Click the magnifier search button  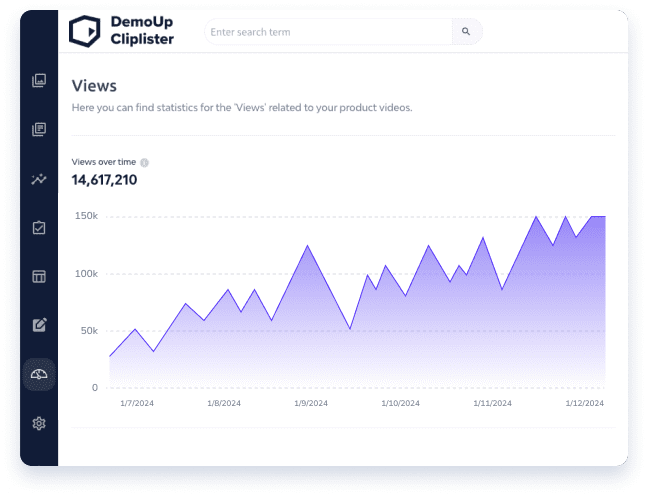(x=466, y=32)
